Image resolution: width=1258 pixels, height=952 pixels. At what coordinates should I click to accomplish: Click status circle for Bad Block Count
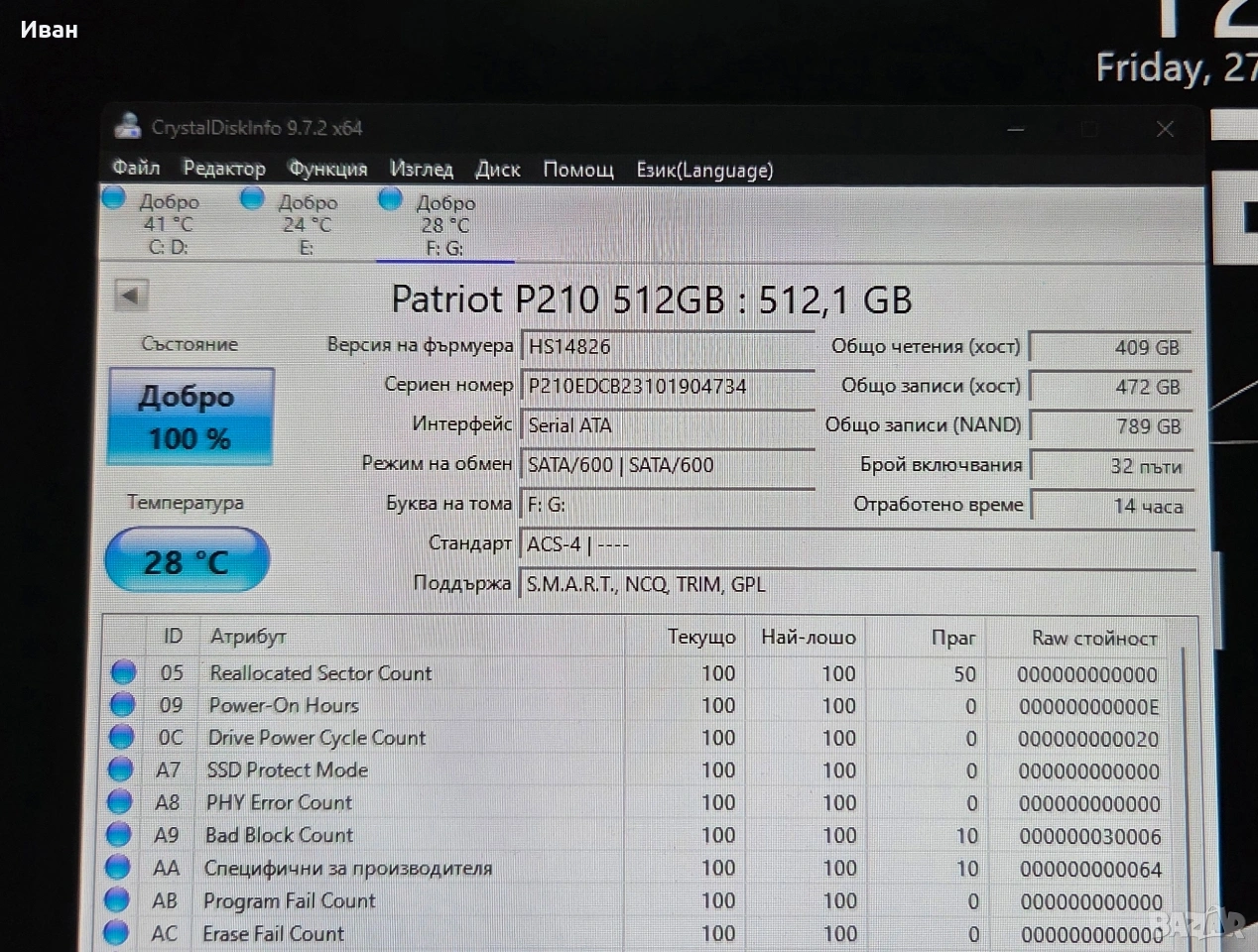pyautogui.click(x=119, y=835)
